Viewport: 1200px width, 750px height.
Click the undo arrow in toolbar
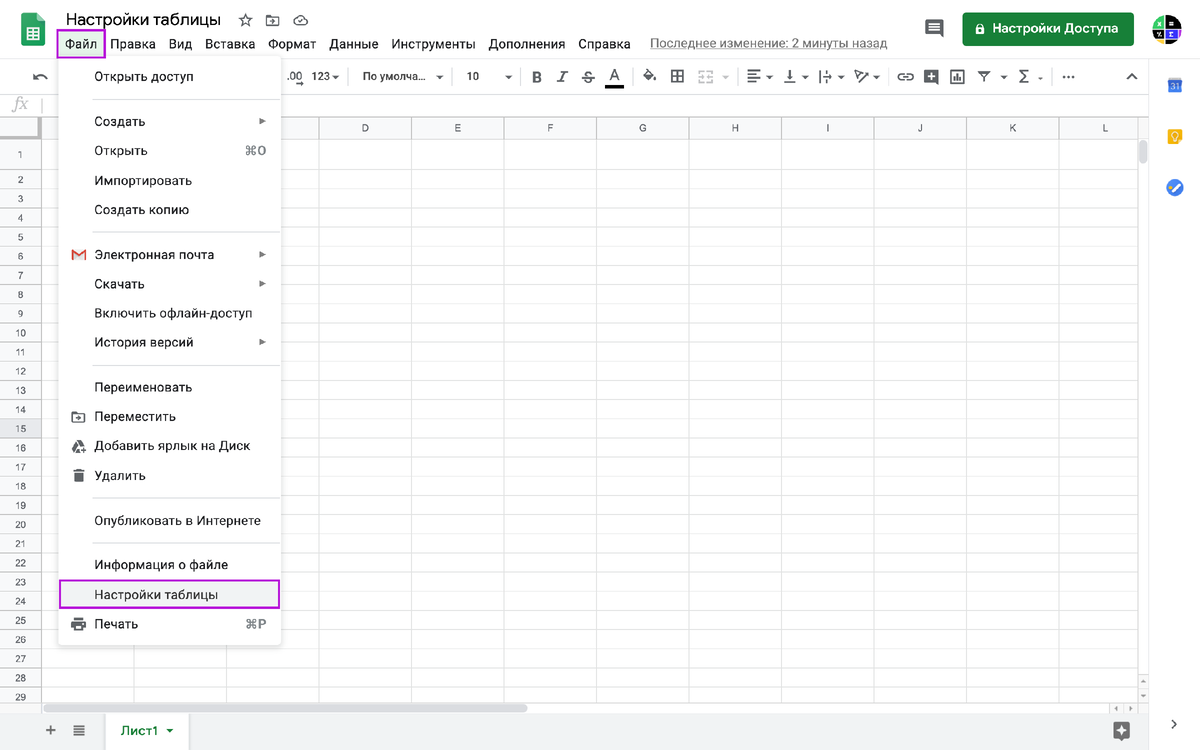(40, 76)
